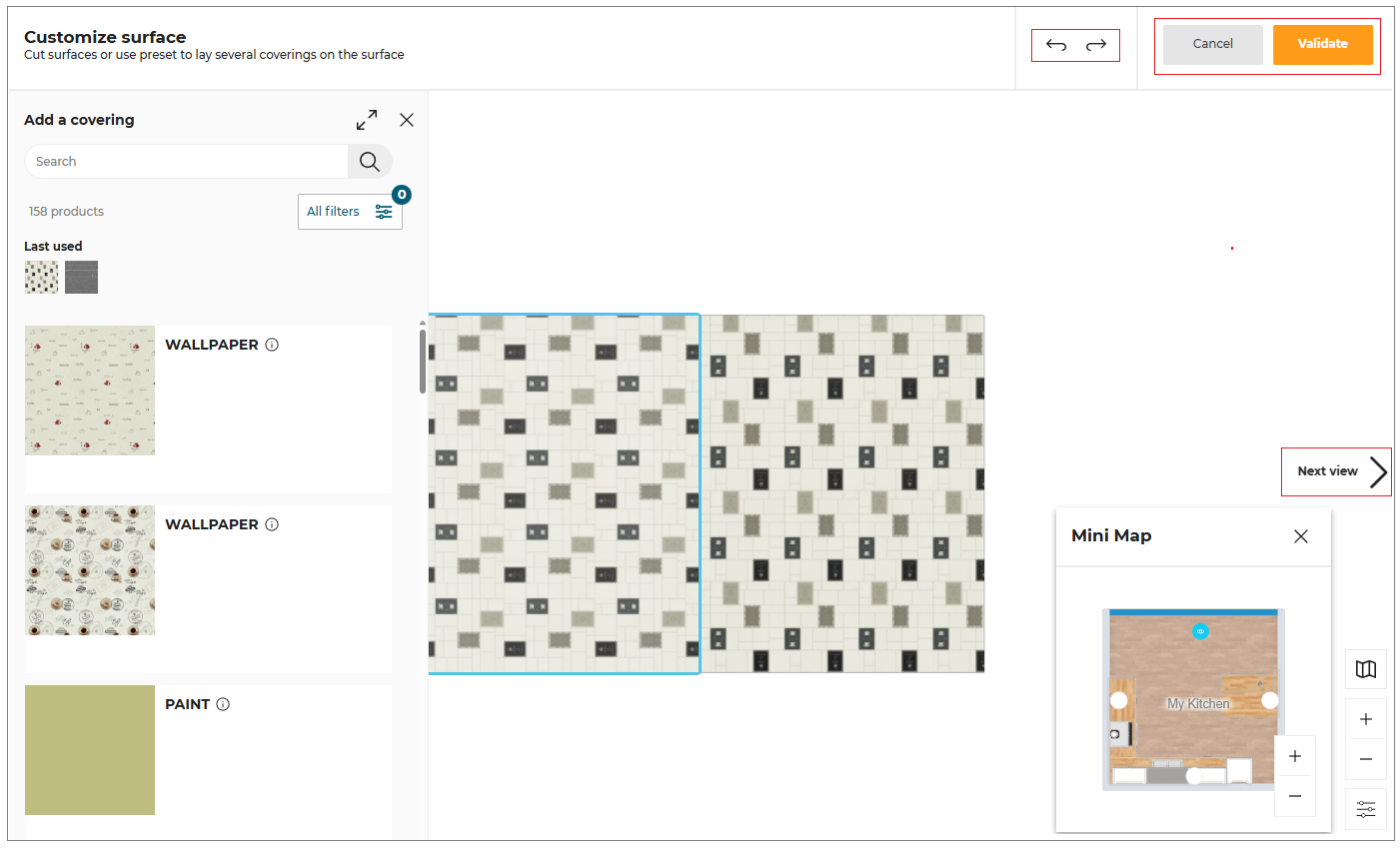Go to Next view

coord(1337,471)
